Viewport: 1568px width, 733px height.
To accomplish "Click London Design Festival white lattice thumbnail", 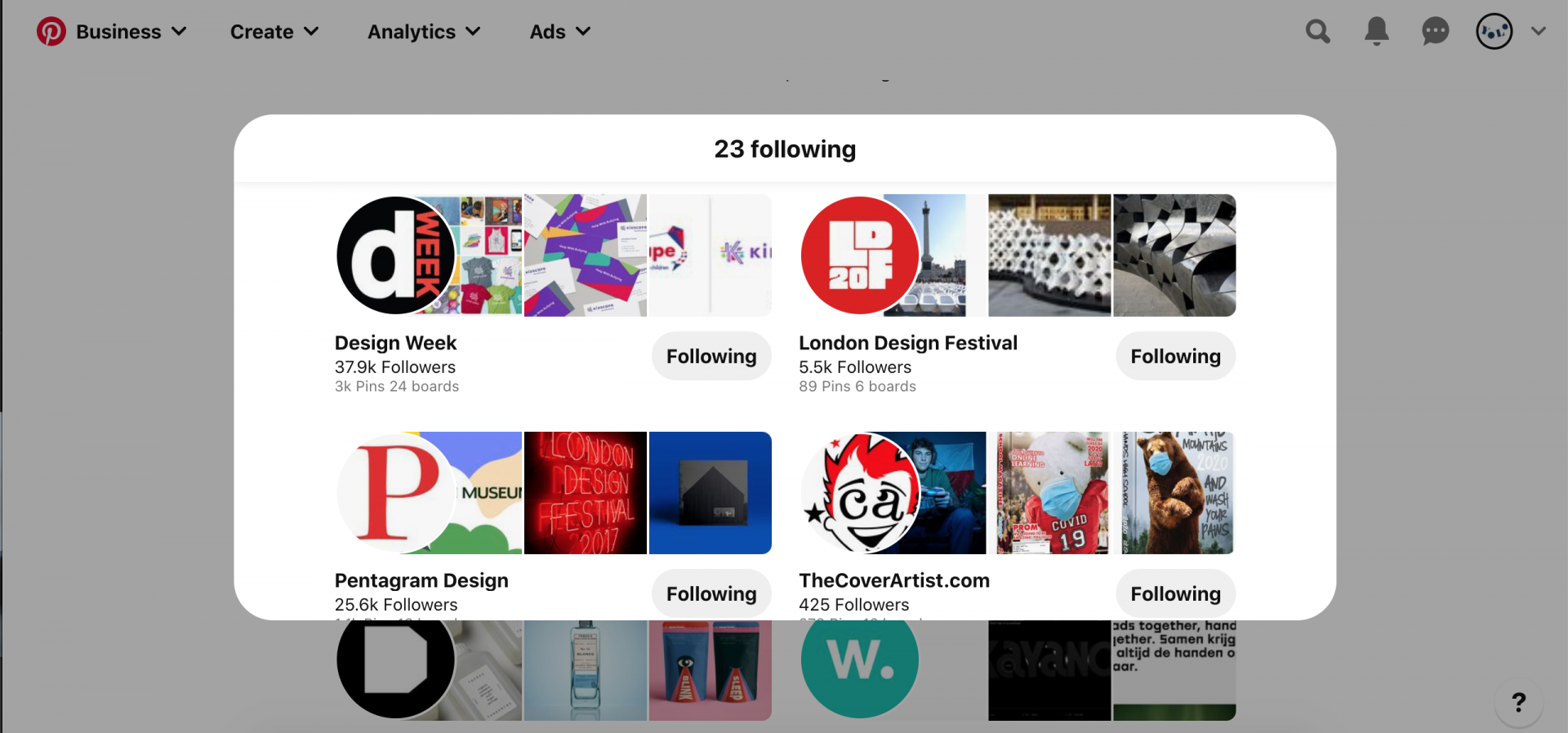I will coord(1049,255).
